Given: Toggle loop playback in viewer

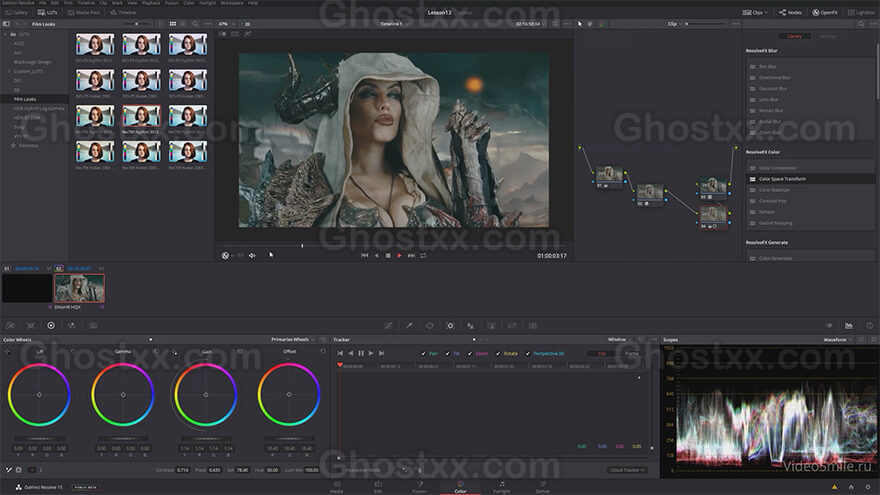Looking at the screenshot, I should (x=423, y=255).
